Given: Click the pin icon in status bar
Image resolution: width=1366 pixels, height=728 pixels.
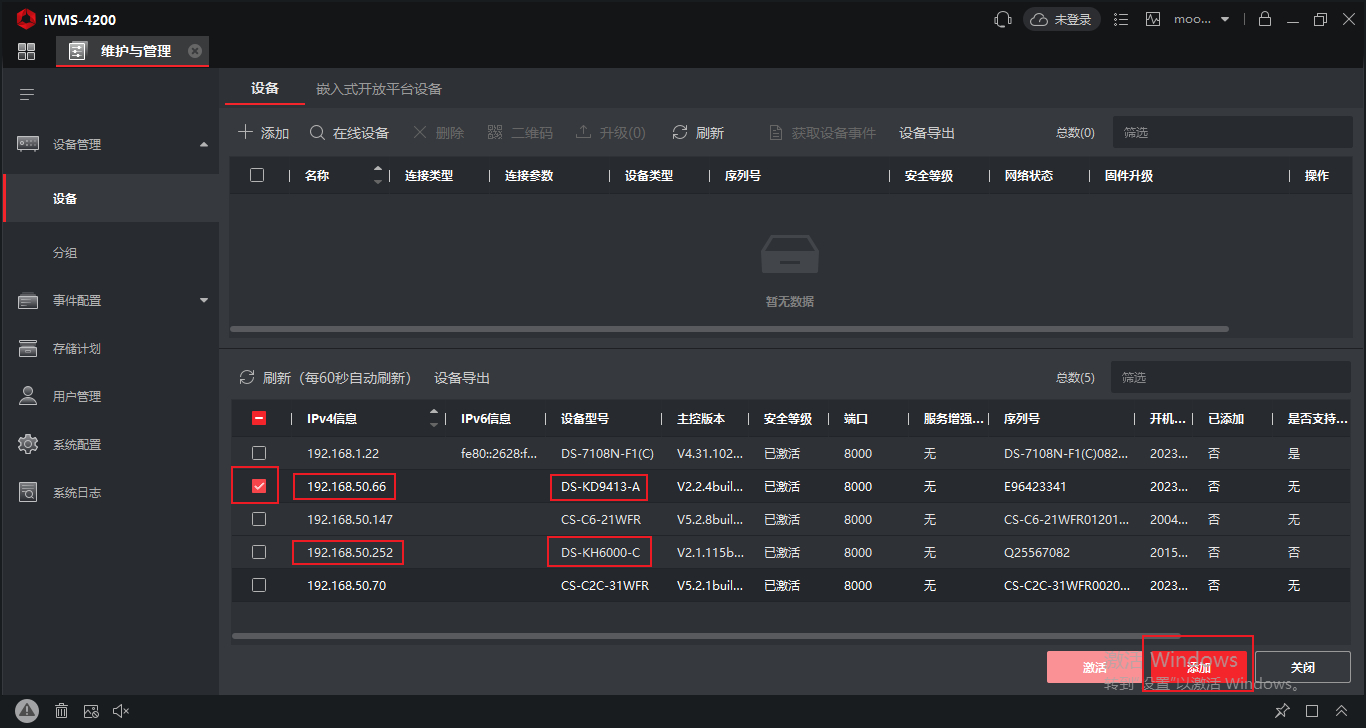Looking at the screenshot, I should pos(1282,711).
